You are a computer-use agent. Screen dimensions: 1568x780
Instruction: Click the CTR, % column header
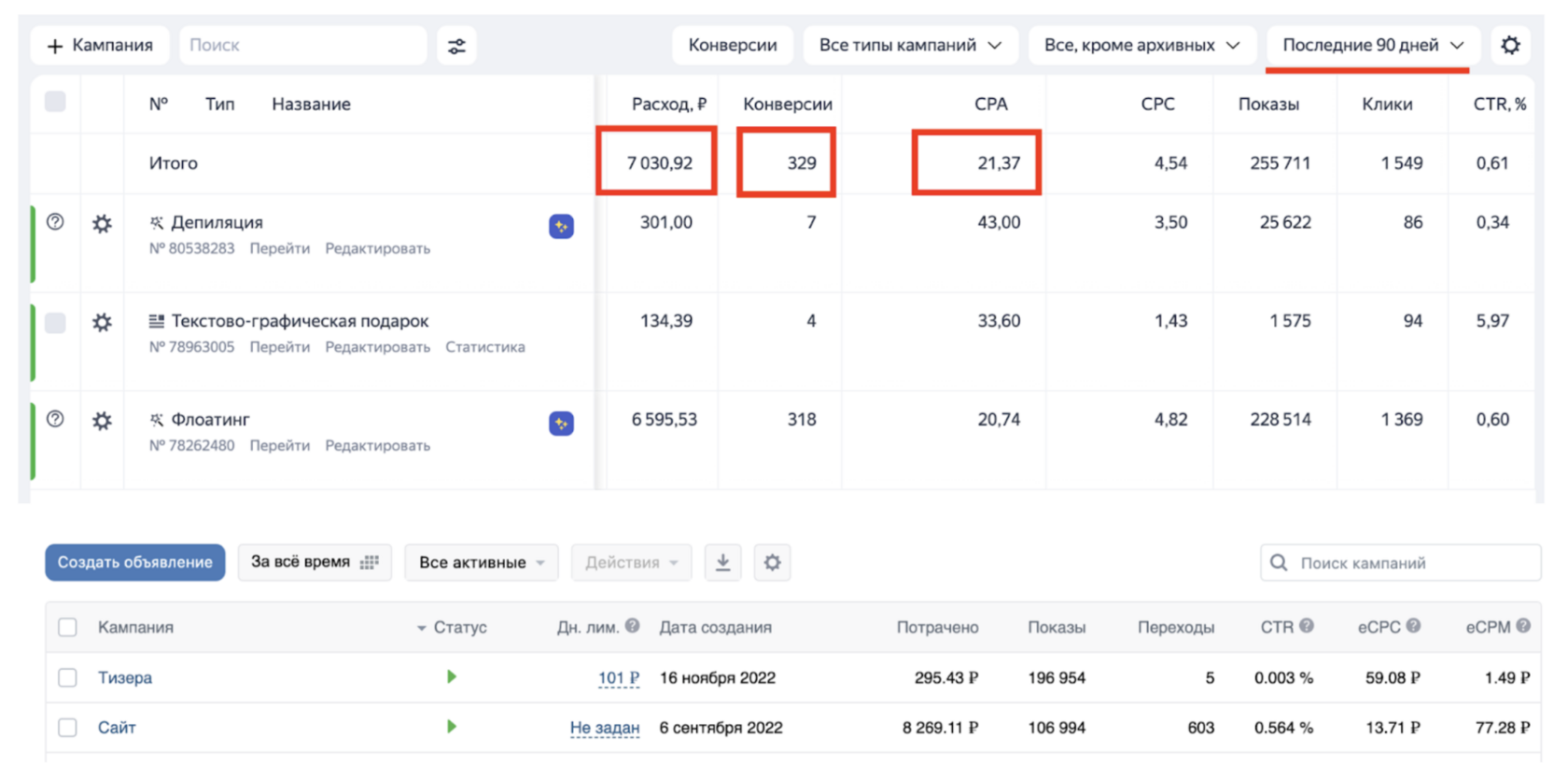[x=1500, y=104]
